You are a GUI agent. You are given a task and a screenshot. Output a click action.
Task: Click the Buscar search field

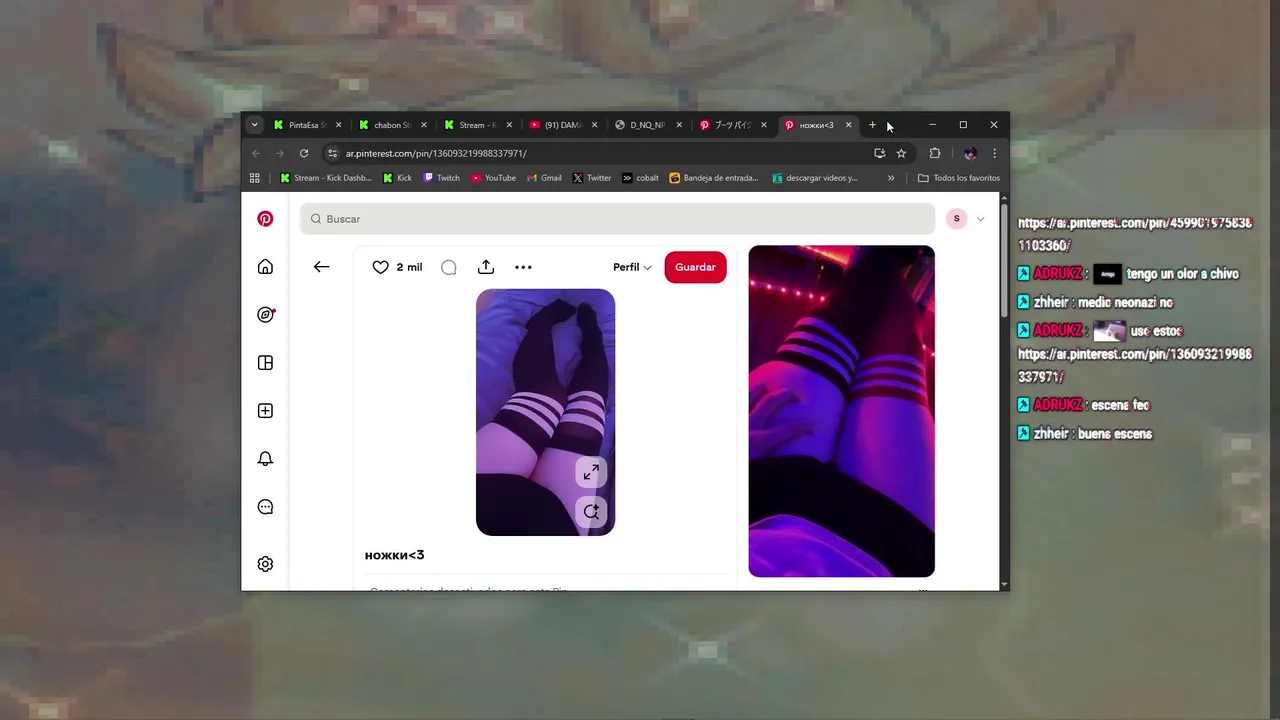(x=617, y=219)
